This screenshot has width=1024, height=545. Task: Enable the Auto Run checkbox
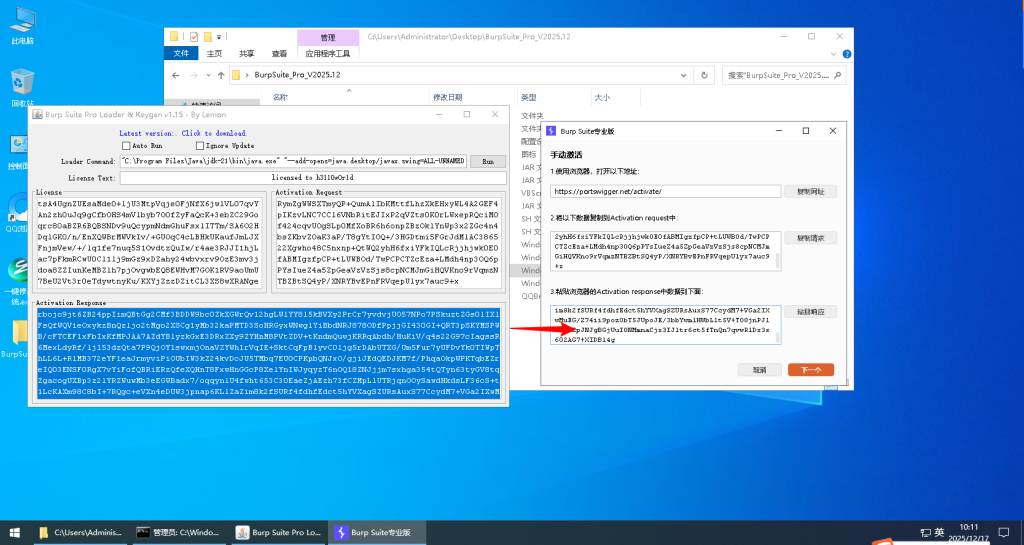click(x=127, y=146)
